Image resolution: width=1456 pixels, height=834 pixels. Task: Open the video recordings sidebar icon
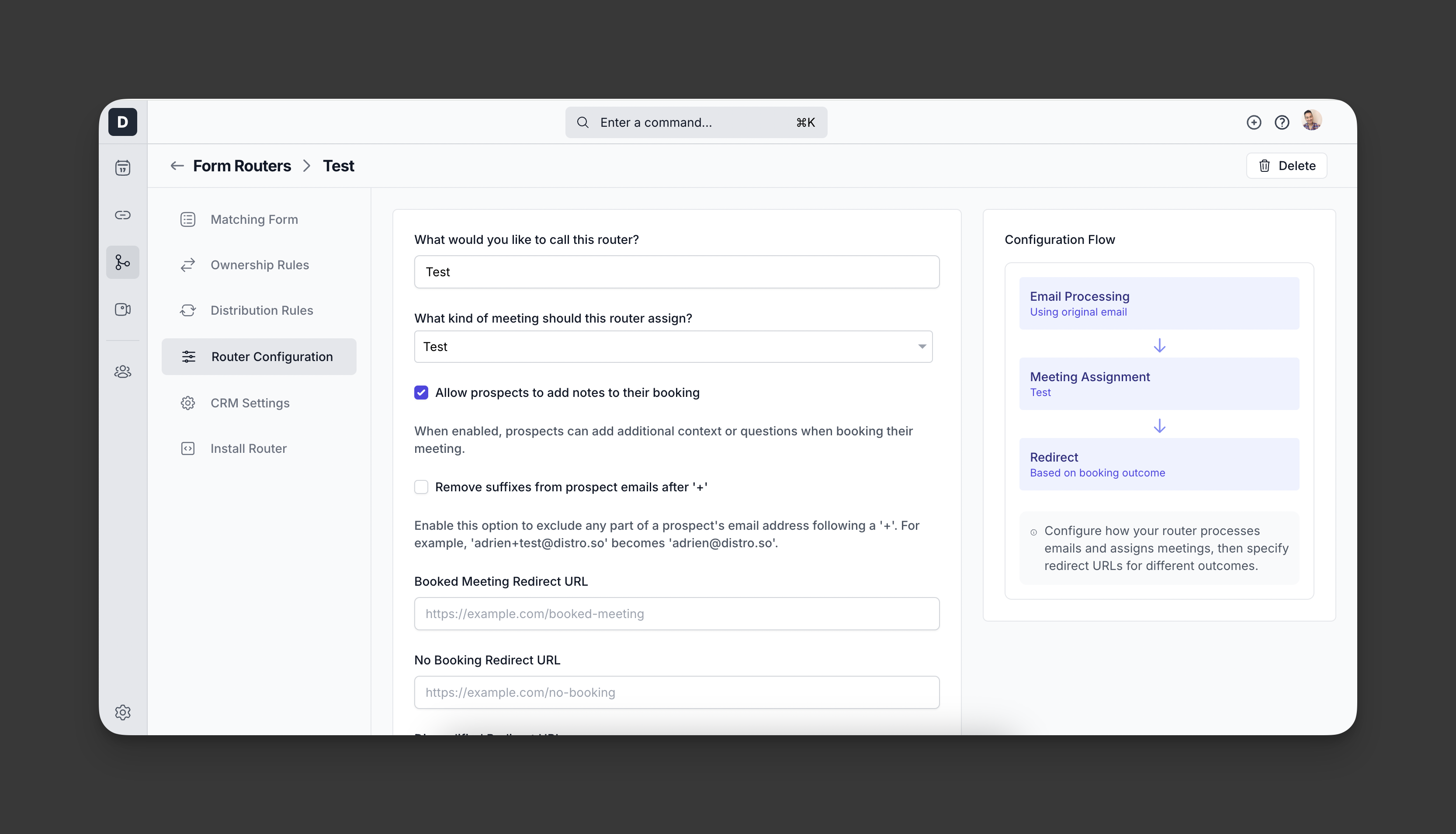pos(122,309)
